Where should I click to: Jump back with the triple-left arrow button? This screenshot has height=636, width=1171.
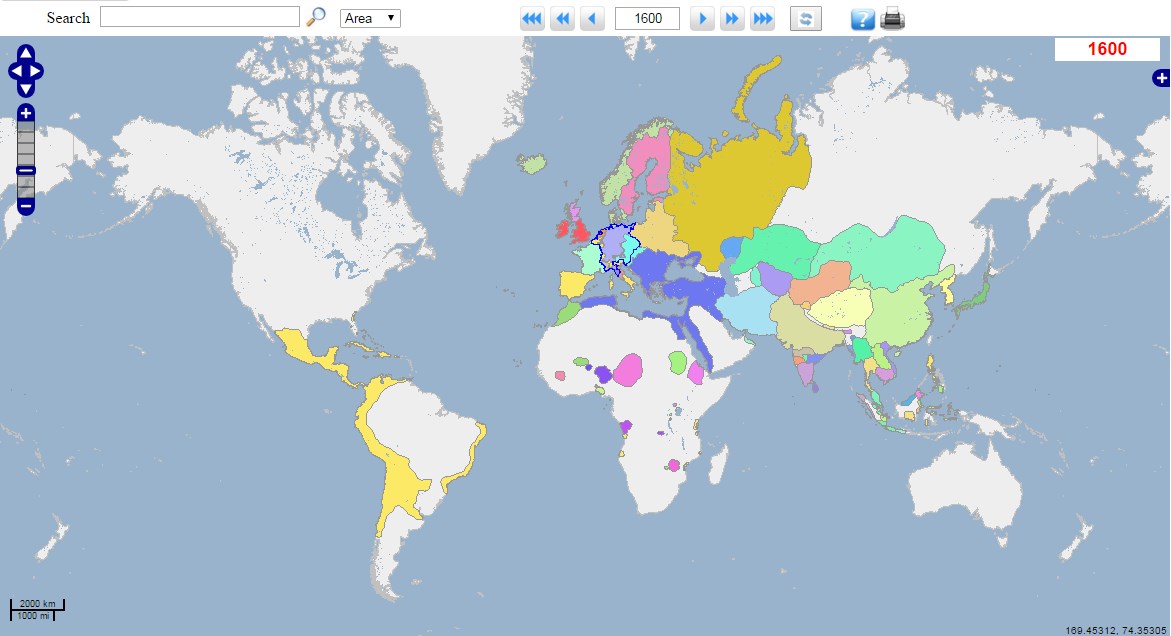pos(532,19)
